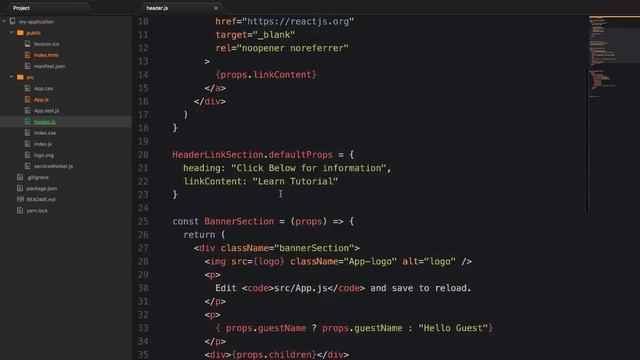
Task: Open App.js via its orange file icon
Action: click(x=27, y=99)
